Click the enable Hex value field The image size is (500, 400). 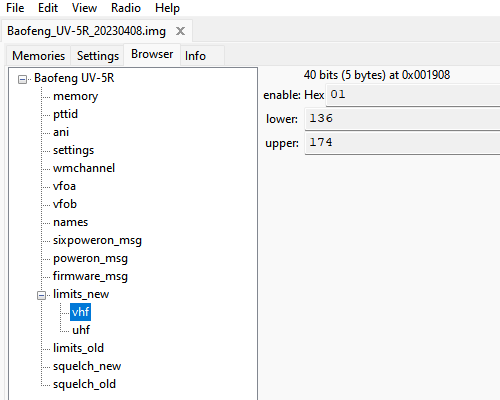pos(413,95)
